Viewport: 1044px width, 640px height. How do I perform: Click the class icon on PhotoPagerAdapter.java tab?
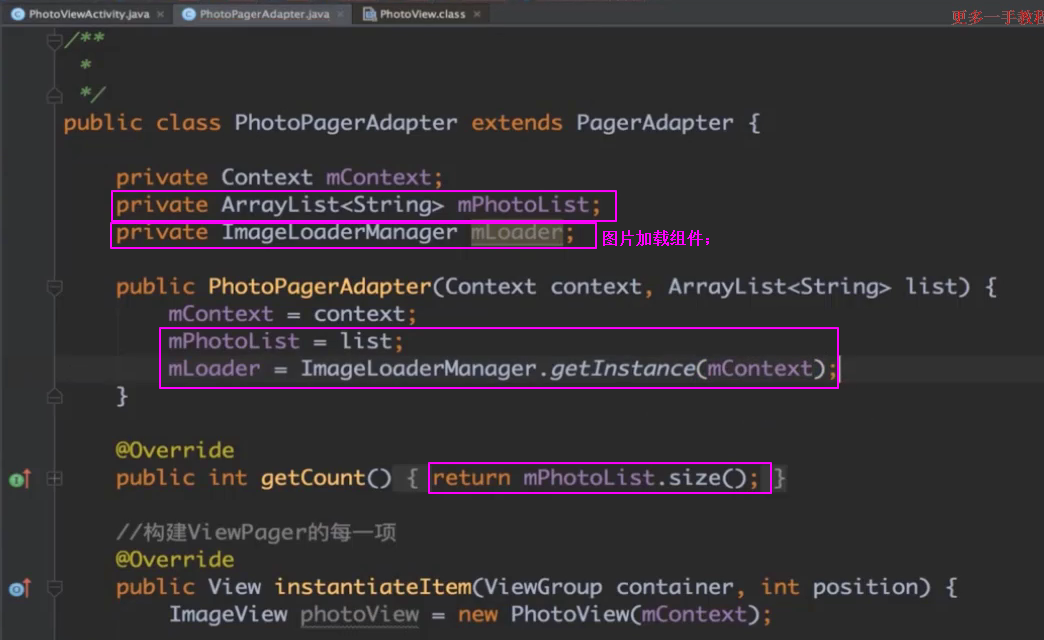pyautogui.click(x=188, y=14)
